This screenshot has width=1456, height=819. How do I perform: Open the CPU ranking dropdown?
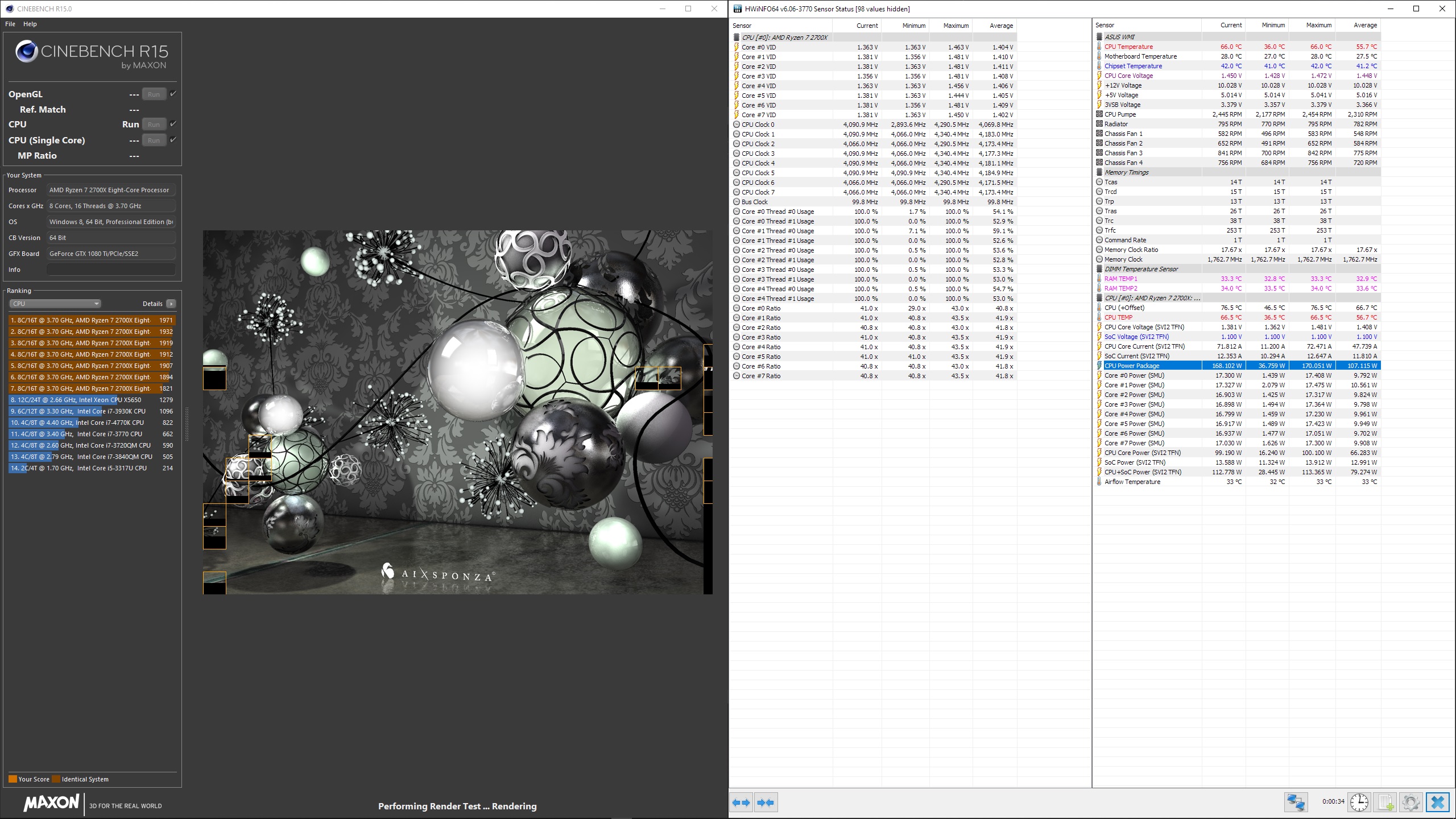(55, 304)
